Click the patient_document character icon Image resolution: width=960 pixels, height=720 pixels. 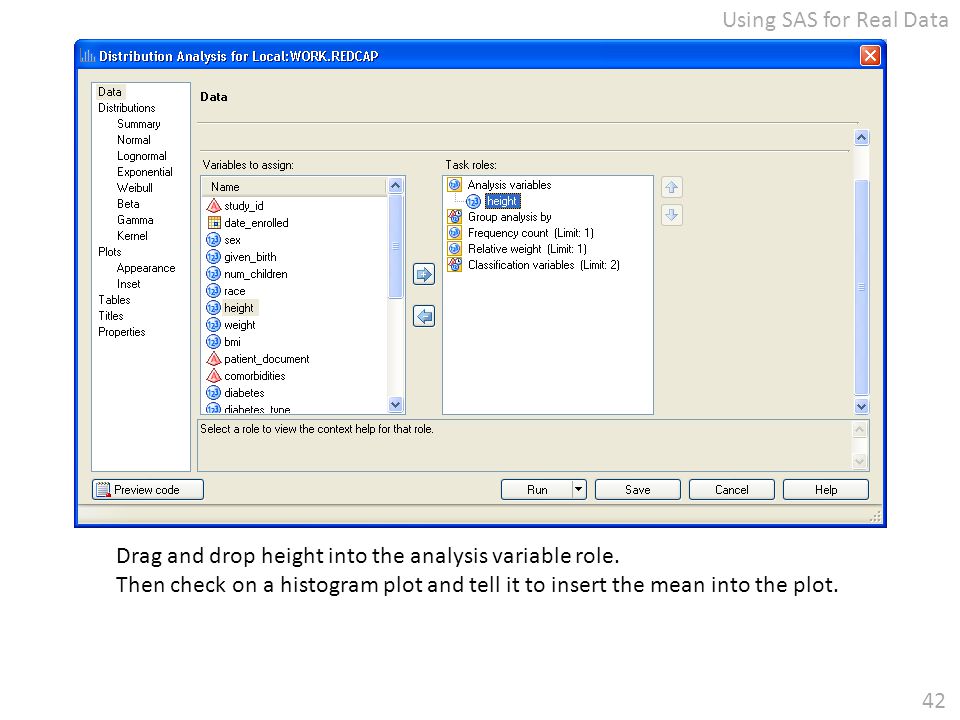213,359
